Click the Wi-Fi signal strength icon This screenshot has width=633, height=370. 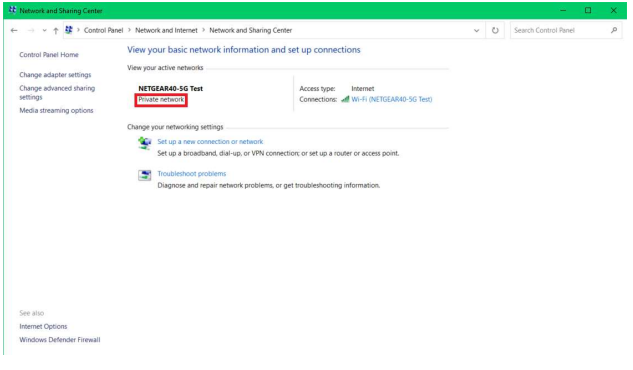click(345, 99)
